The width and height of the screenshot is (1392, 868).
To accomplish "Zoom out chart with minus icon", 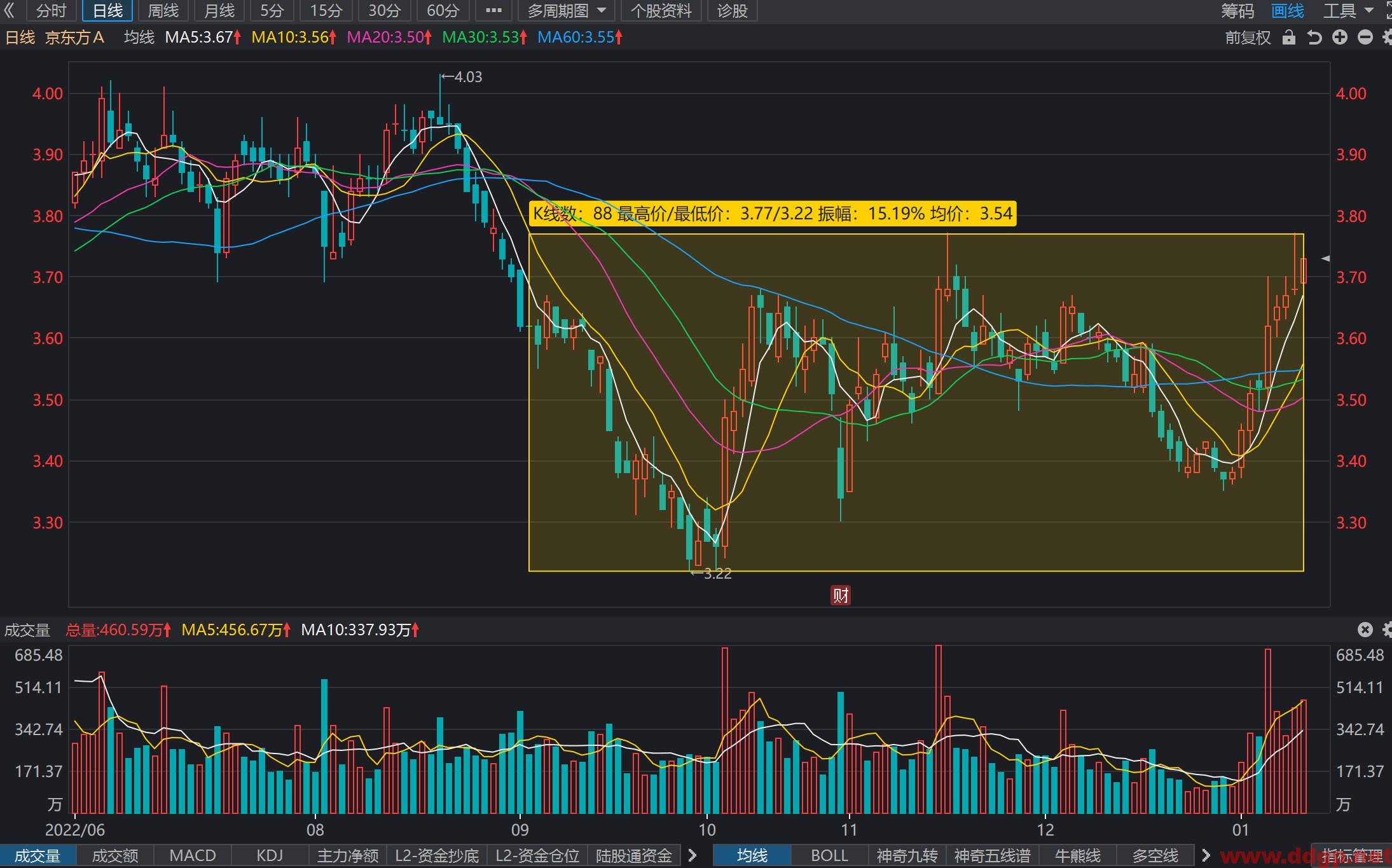I will pos(1365,38).
